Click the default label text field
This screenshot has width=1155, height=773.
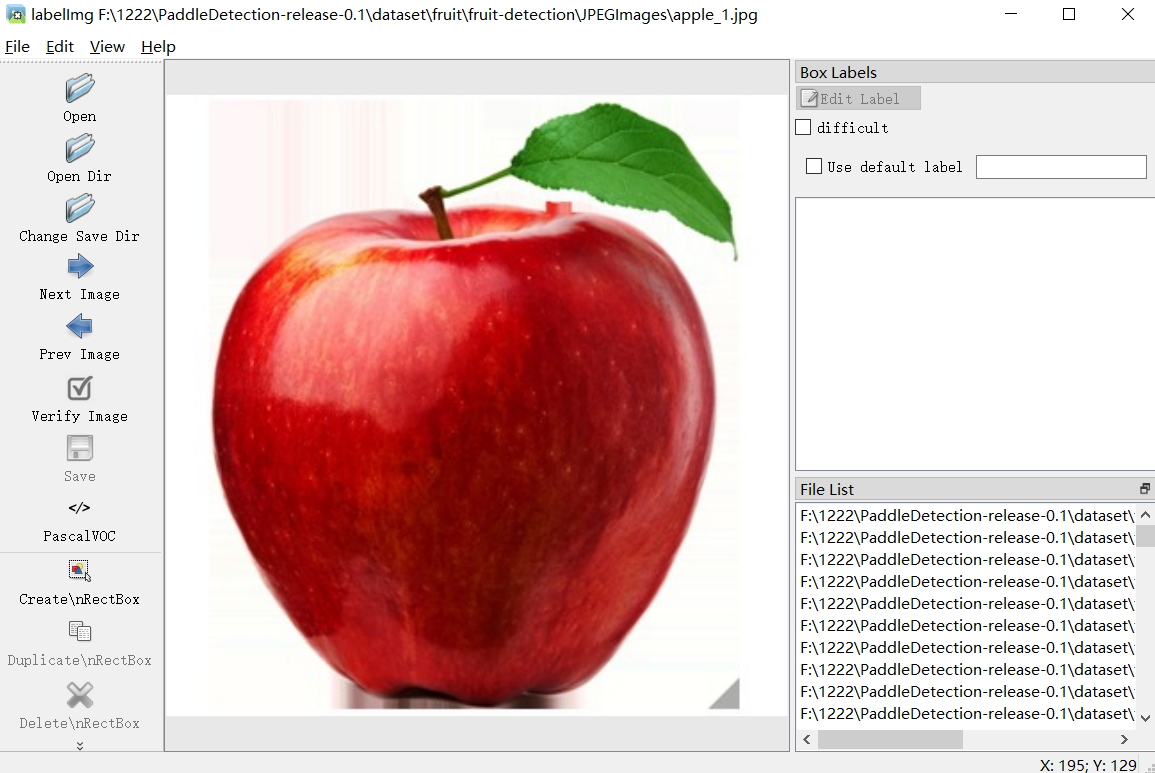(x=1061, y=167)
